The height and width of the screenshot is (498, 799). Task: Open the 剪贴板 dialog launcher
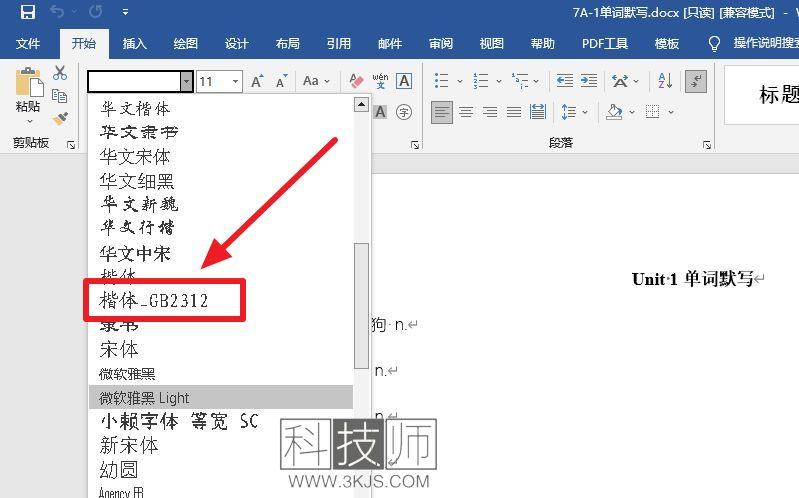71,145
